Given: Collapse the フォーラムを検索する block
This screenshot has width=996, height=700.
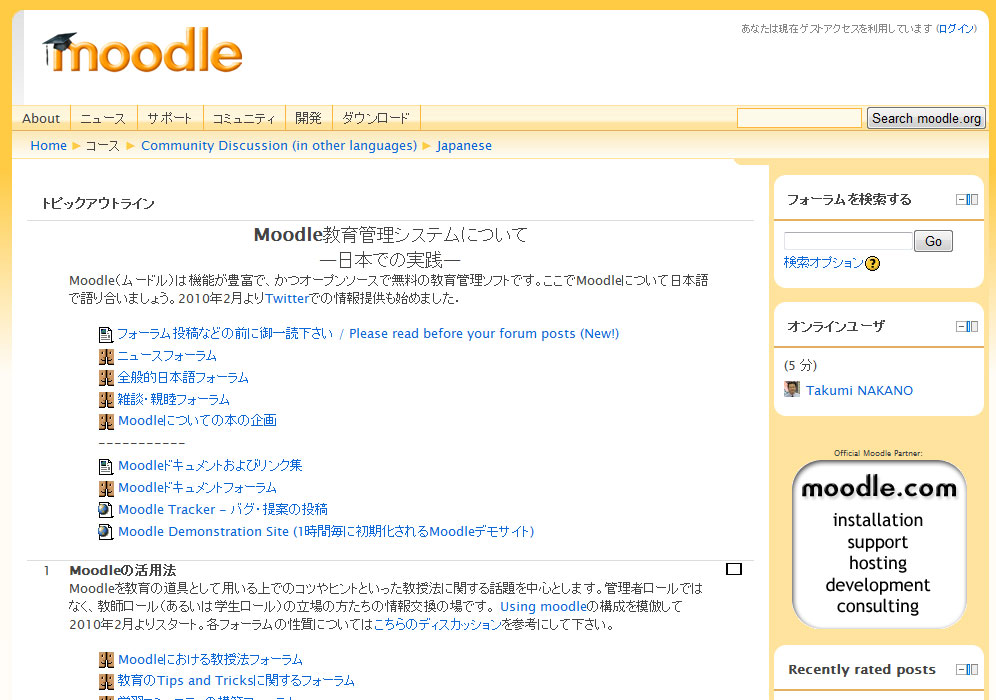Looking at the screenshot, I should 962,199.
